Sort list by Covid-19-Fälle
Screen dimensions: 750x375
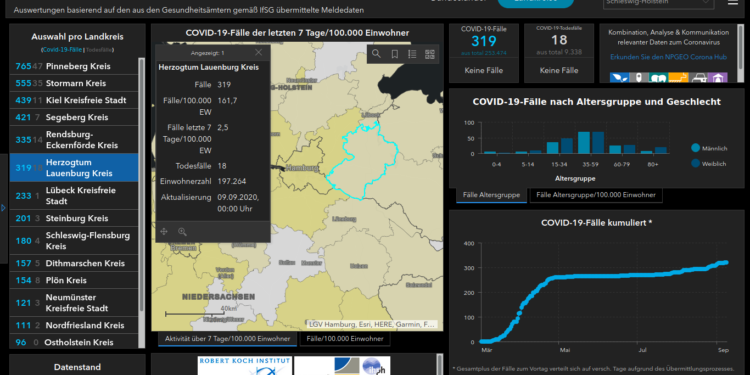(x=62, y=49)
